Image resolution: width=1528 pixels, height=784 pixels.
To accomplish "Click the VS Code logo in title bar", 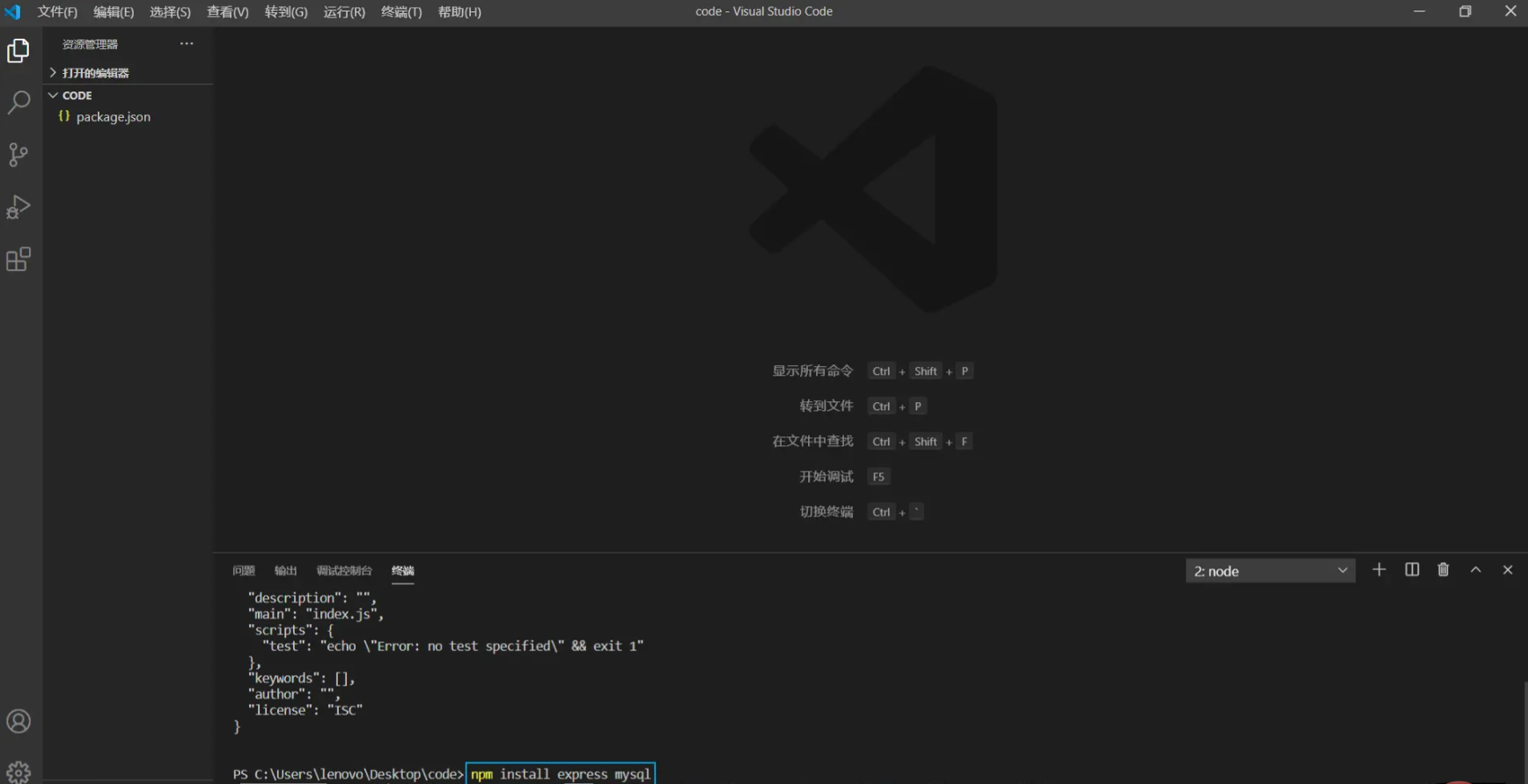I will pyautogui.click(x=12, y=11).
